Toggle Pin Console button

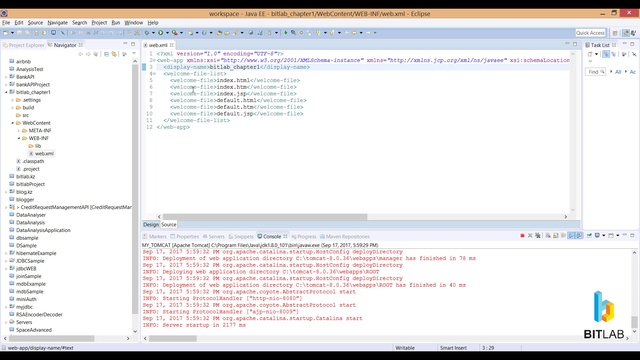[589, 236]
